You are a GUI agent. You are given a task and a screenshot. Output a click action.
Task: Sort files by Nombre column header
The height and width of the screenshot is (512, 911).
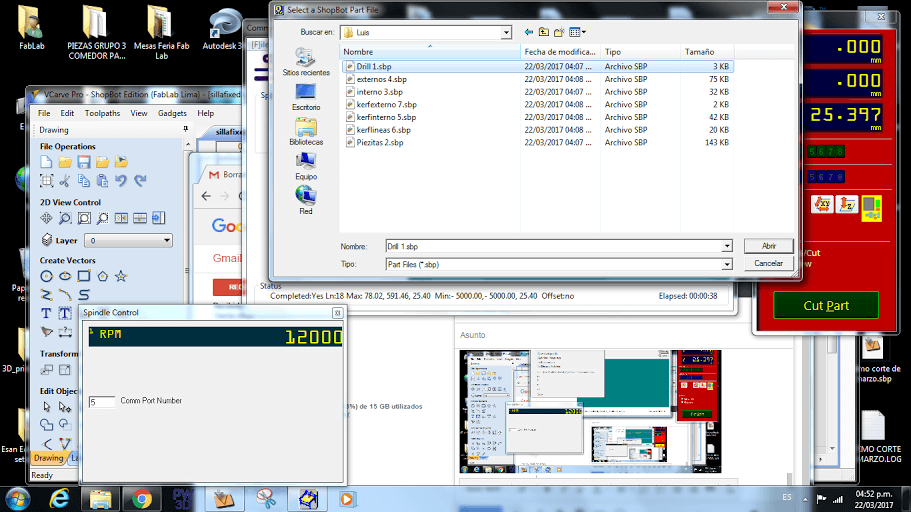[430, 52]
